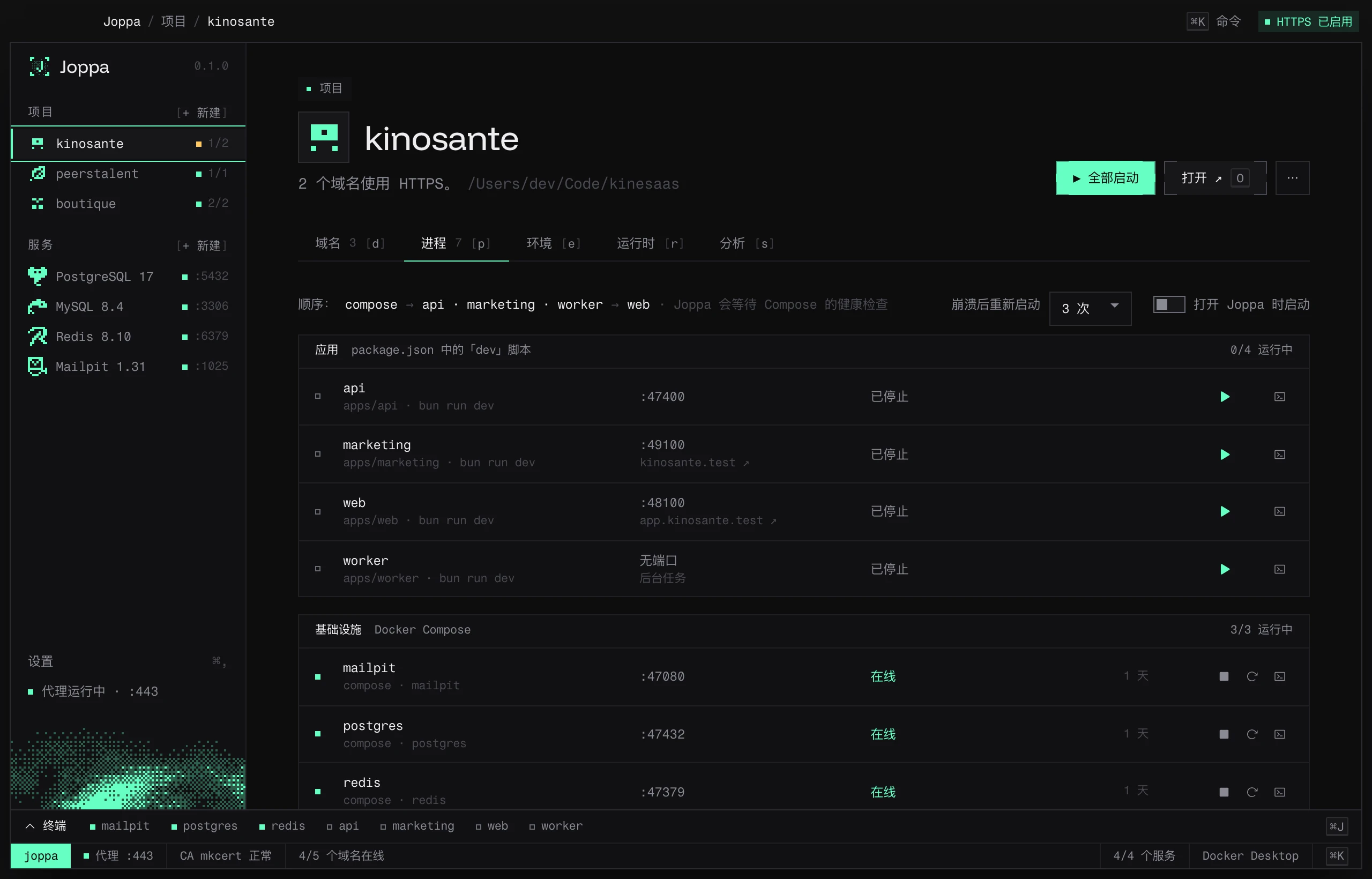Open the terminal icon for the worker row
The image size is (1372, 879).
[1279, 569]
